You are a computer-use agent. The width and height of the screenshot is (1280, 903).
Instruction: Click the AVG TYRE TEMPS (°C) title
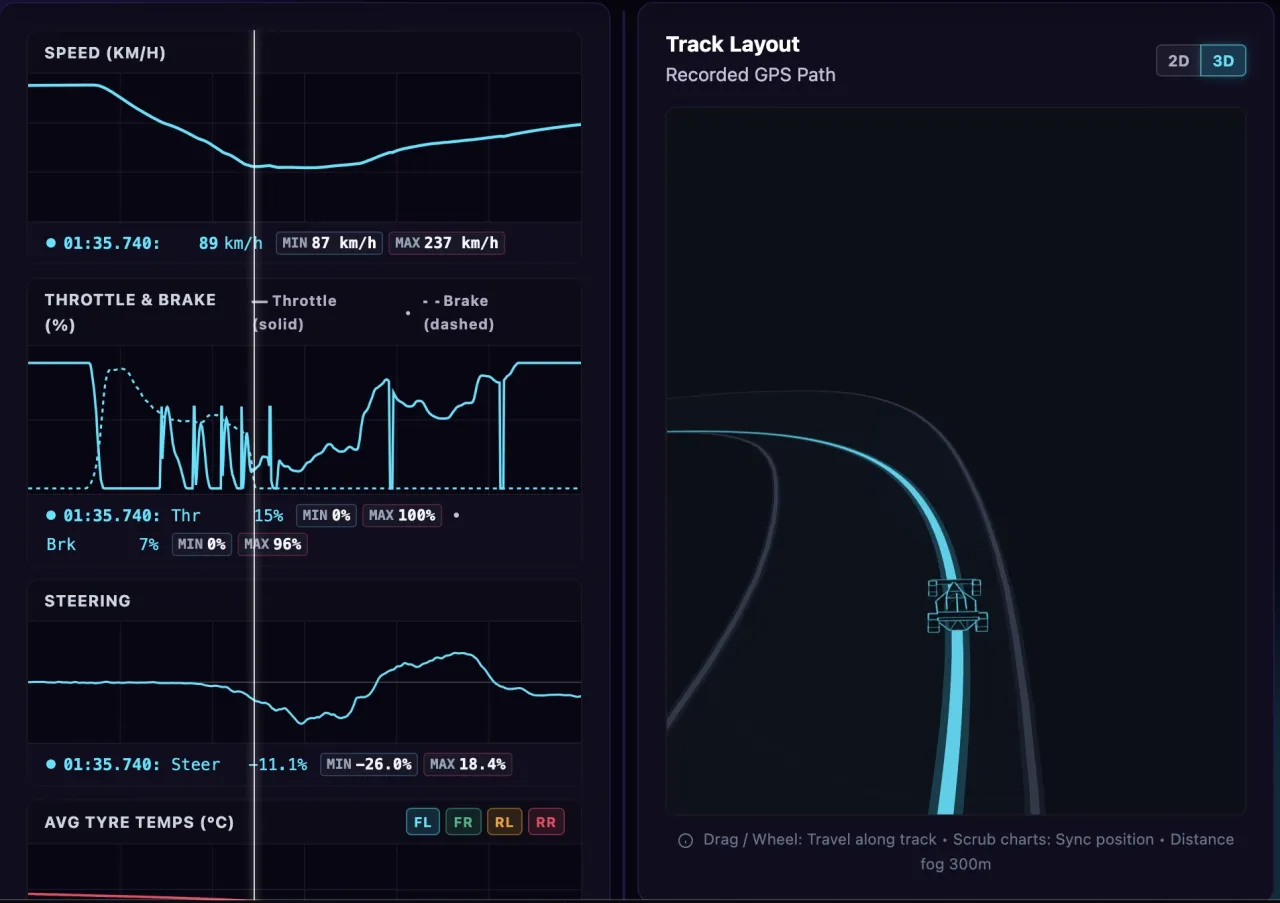click(139, 822)
